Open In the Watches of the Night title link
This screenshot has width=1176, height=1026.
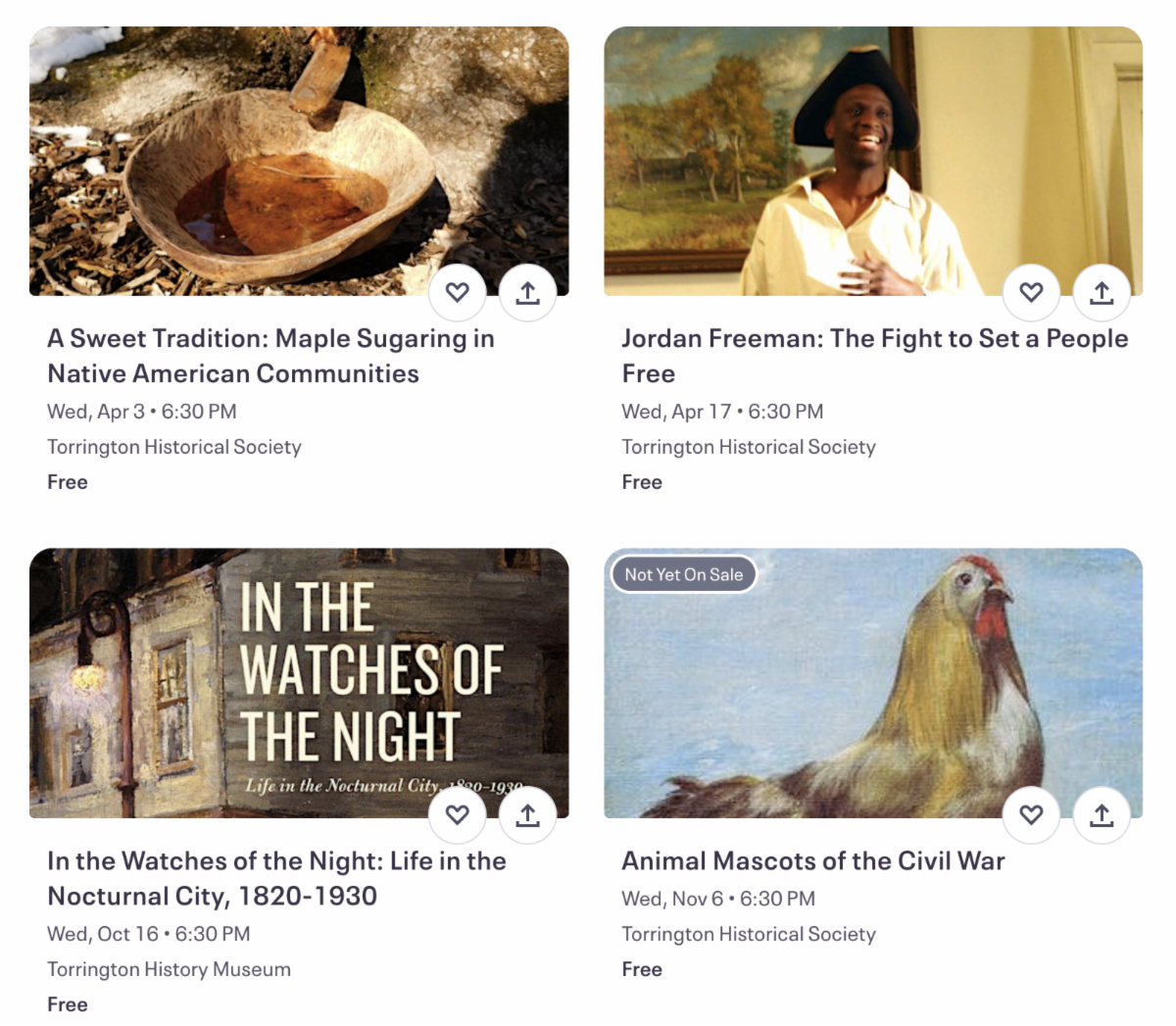(277, 878)
